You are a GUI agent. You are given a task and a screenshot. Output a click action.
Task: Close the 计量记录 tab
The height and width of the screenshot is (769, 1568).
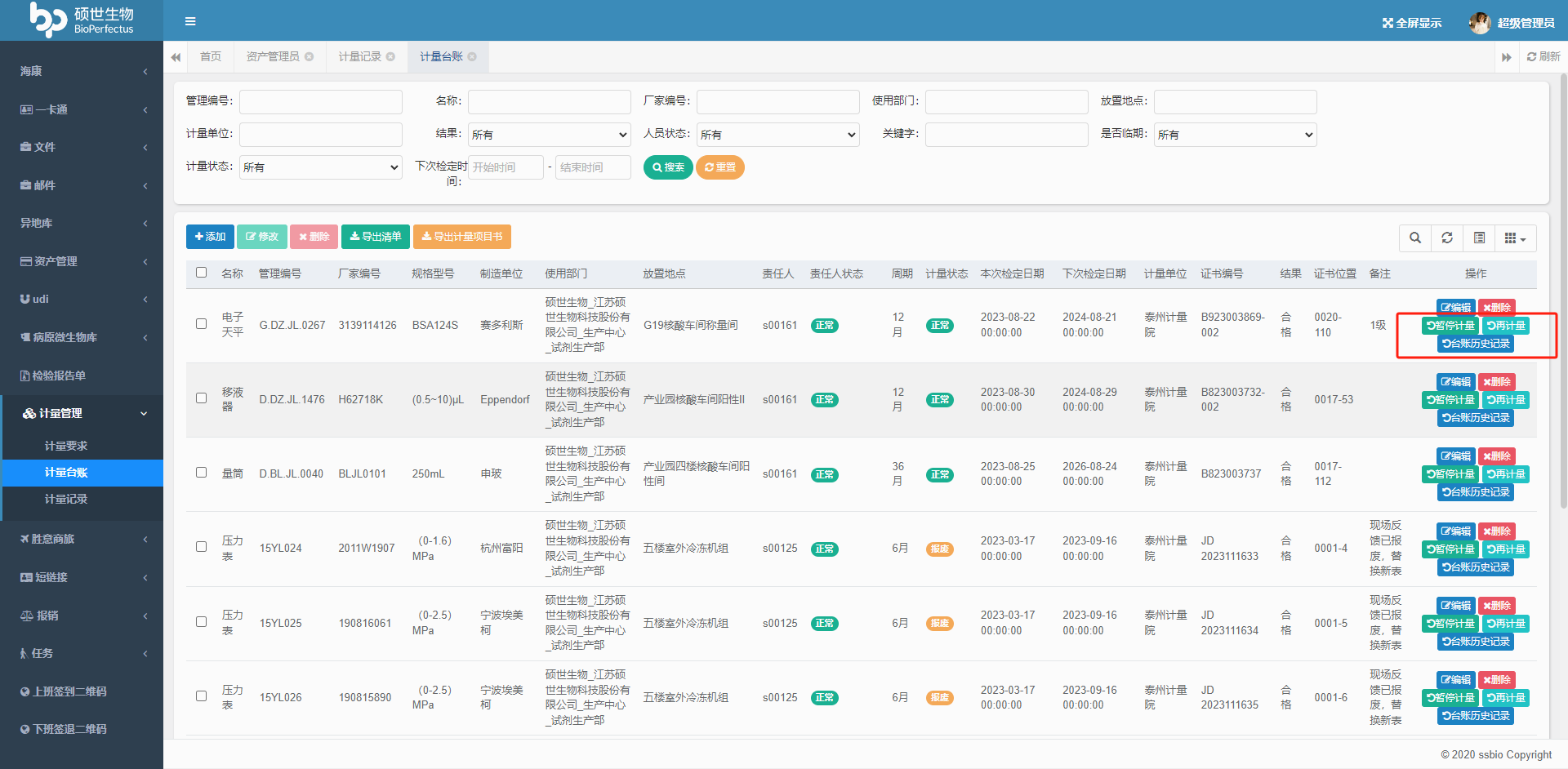pyautogui.click(x=390, y=56)
